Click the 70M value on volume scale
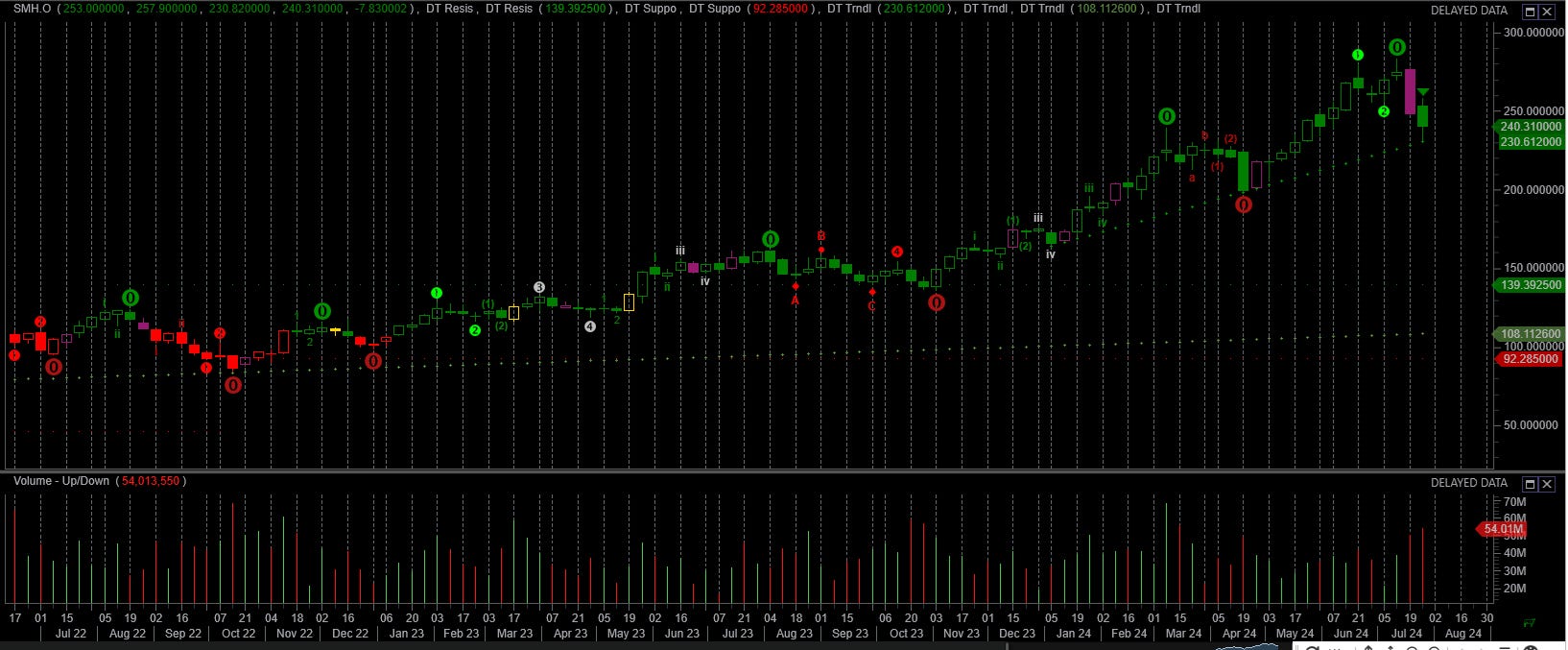Screen dimensions: 1568x650 (x=1515, y=502)
